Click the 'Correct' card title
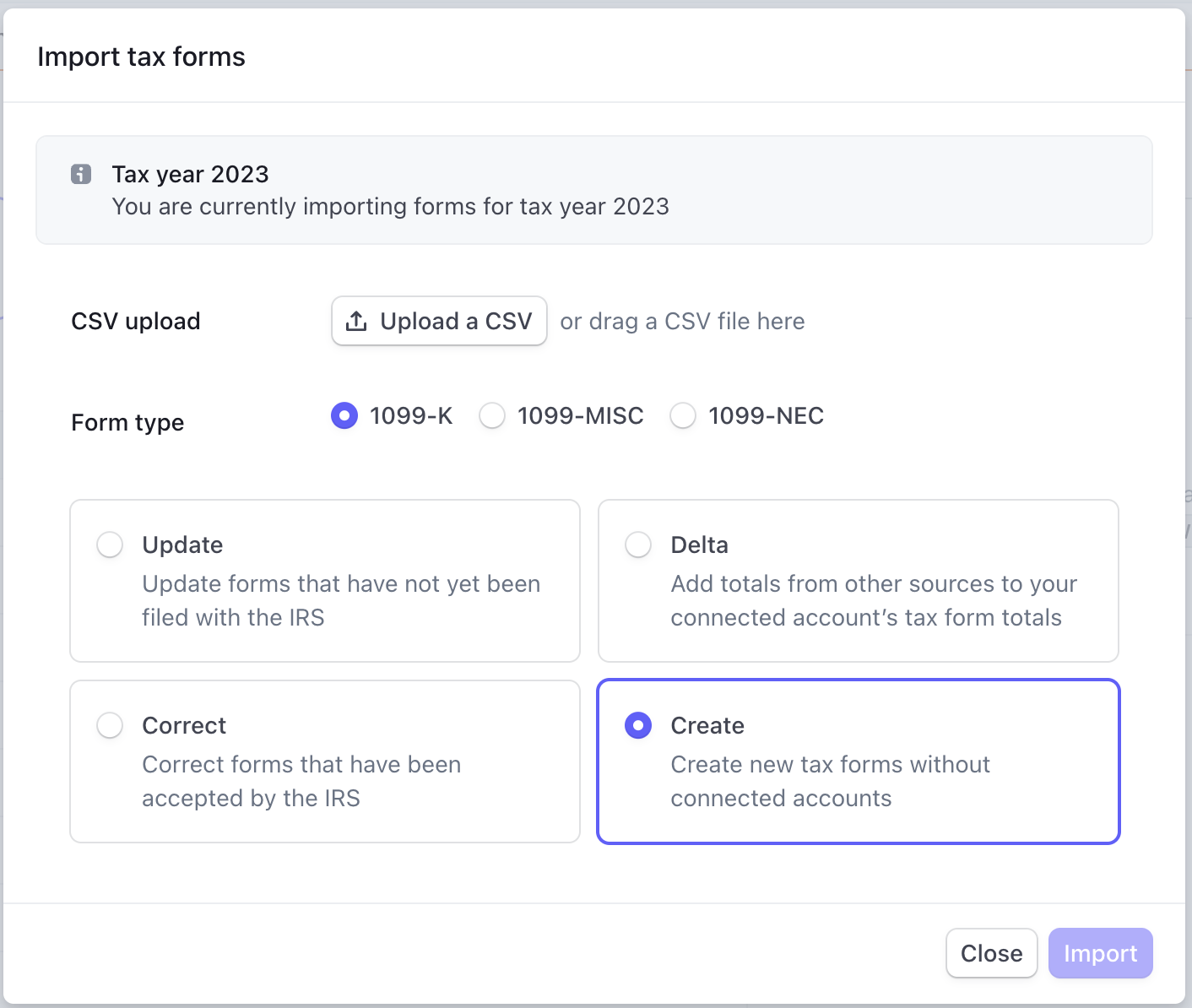The height and width of the screenshot is (1008, 1192). (184, 725)
